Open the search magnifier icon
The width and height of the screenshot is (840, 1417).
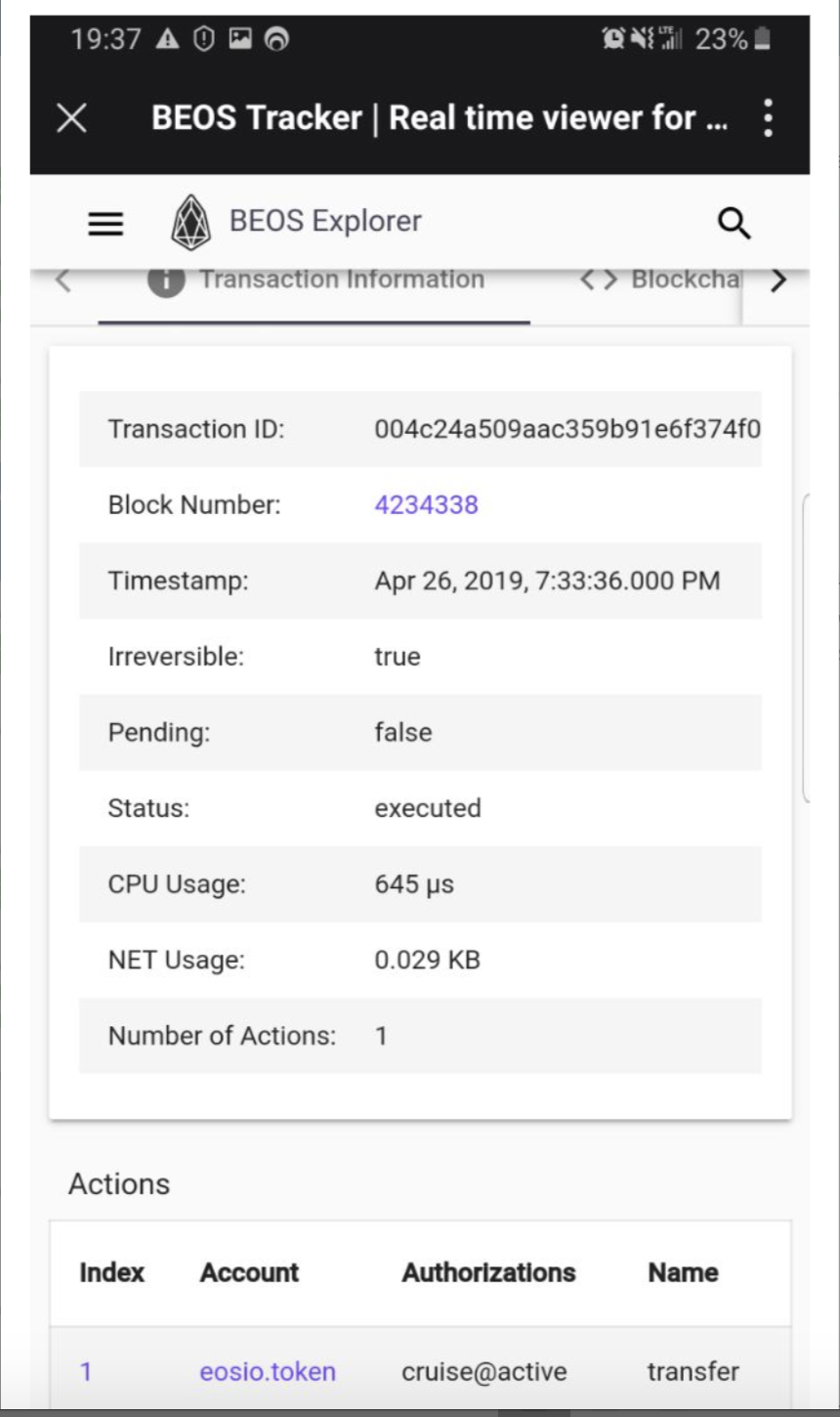734,224
